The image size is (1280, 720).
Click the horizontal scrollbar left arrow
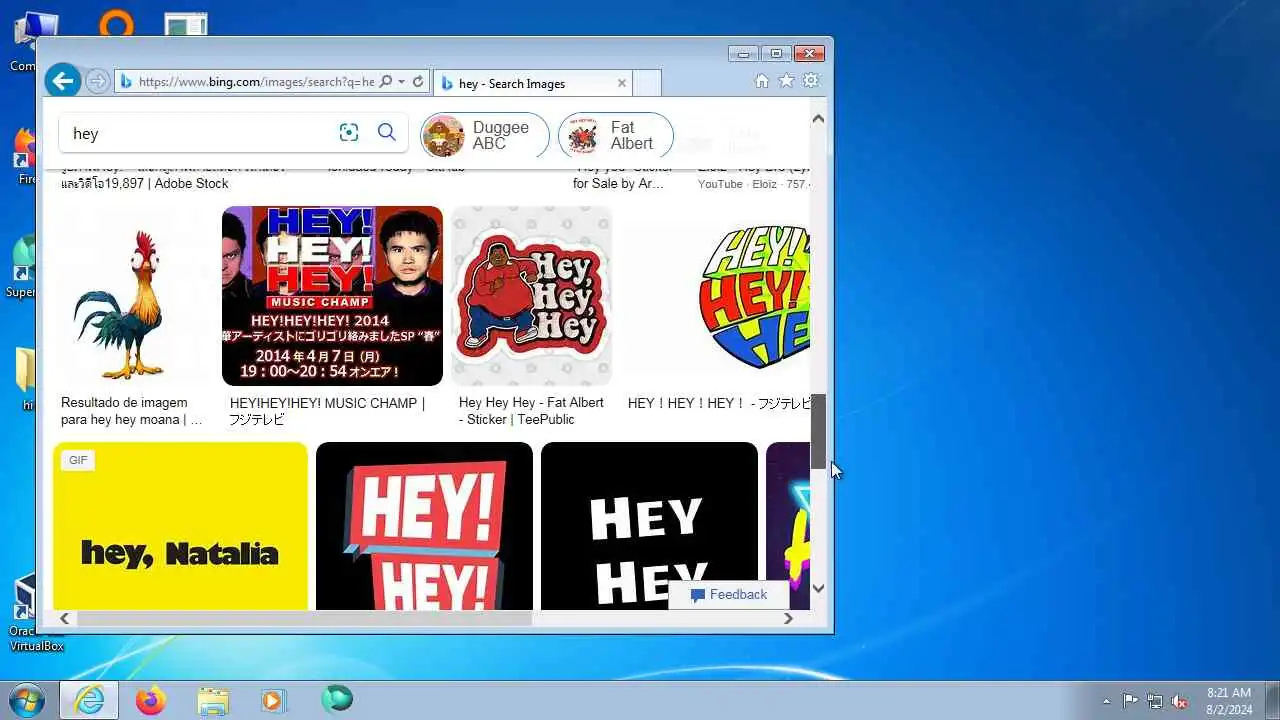pyautogui.click(x=64, y=618)
